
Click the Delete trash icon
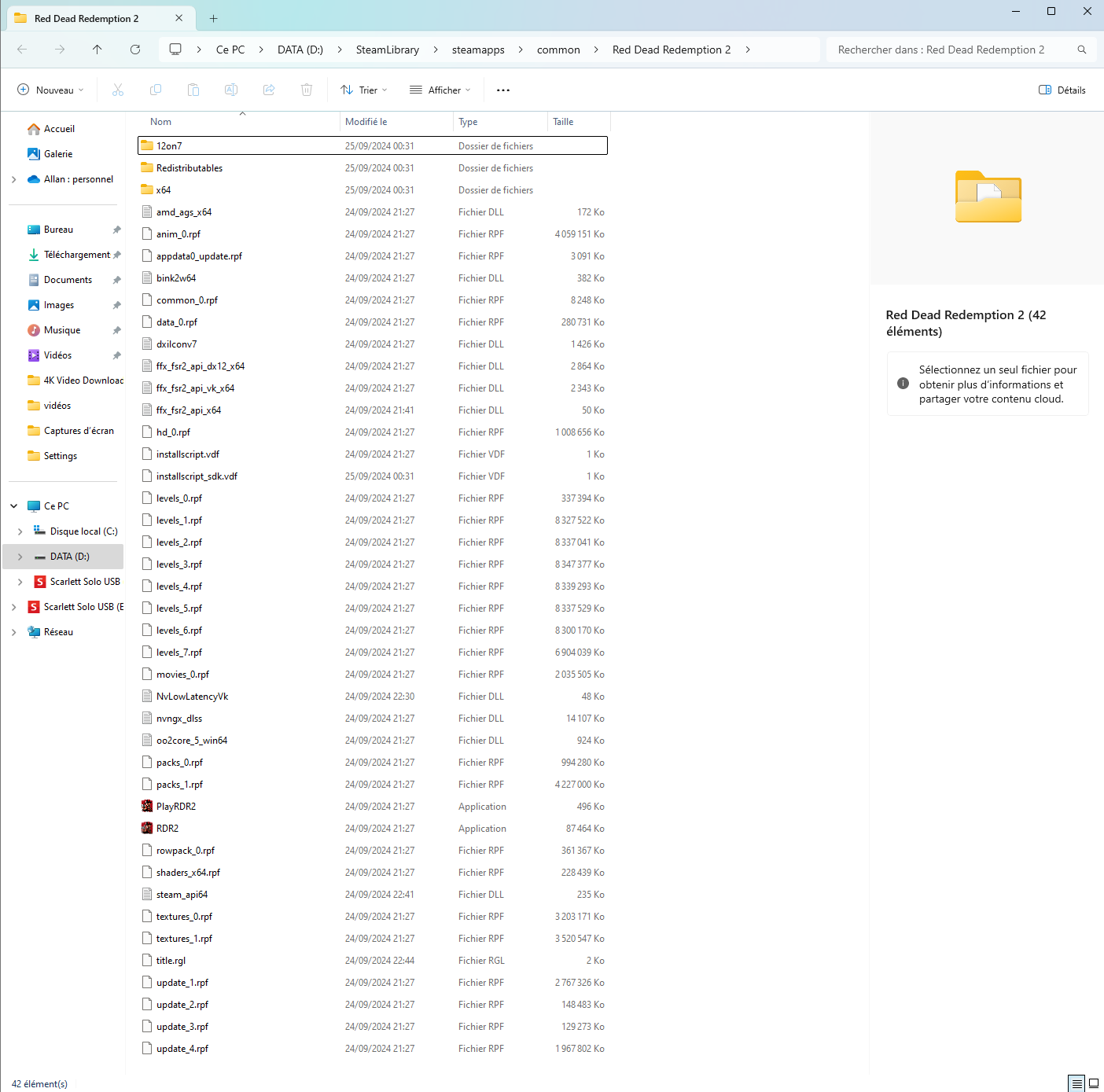coord(307,90)
